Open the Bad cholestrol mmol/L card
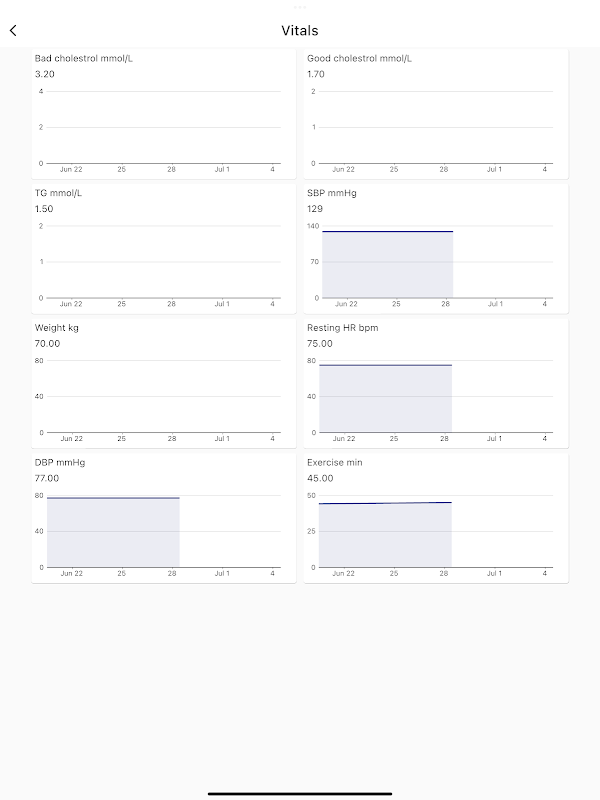The height and width of the screenshot is (800, 600). pos(164,114)
